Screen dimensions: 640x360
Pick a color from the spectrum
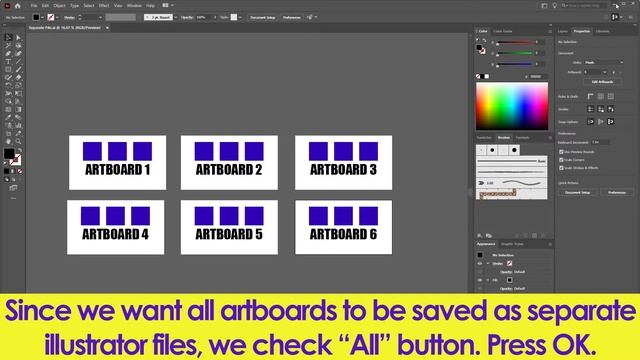[512, 106]
